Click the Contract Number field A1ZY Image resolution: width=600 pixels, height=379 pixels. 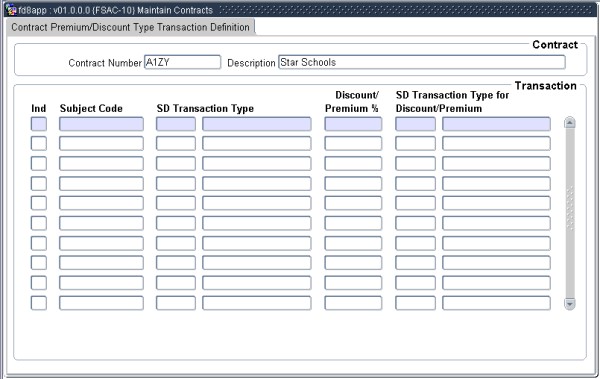point(183,62)
